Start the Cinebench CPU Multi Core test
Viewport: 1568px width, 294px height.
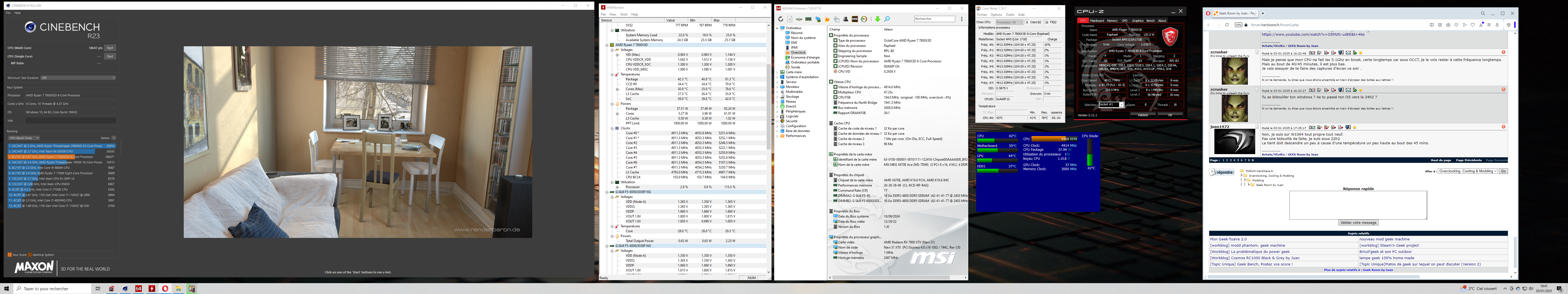110,47
